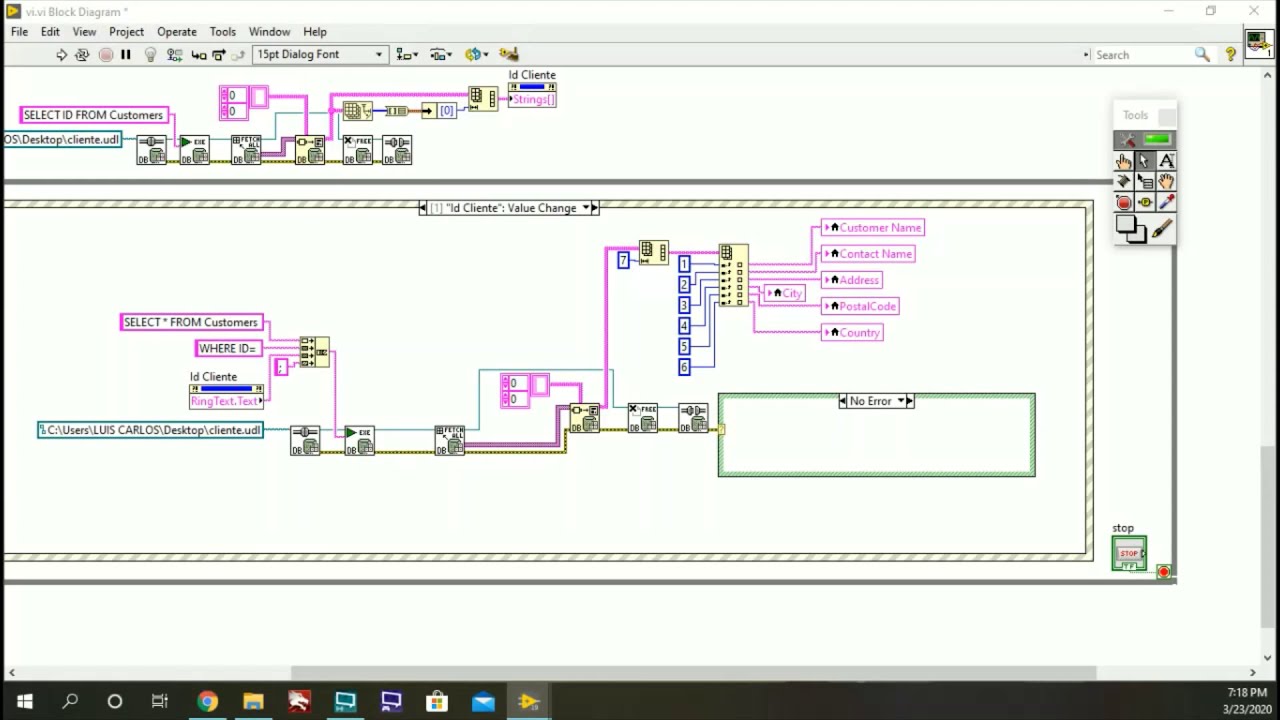
Task: Click the loop condition terminal
Action: 1163,572
